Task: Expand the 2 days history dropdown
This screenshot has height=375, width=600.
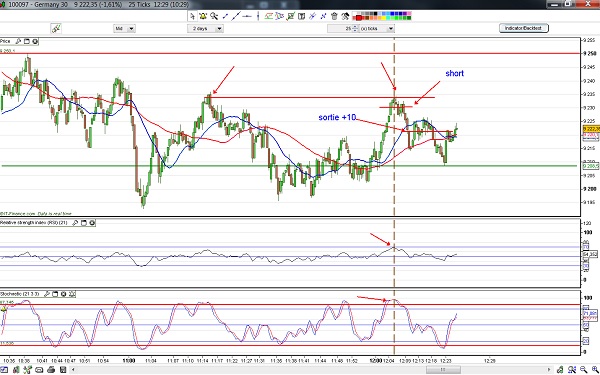Action: pyautogui.click(x=219, y=28)
